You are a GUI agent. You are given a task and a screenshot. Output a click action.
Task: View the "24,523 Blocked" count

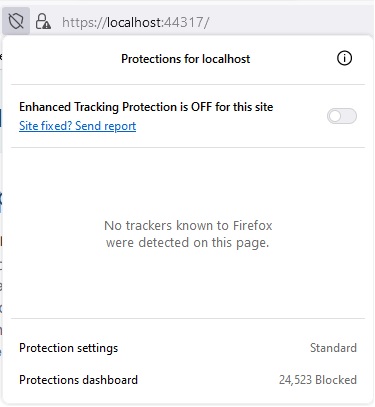tap(318, 380)
